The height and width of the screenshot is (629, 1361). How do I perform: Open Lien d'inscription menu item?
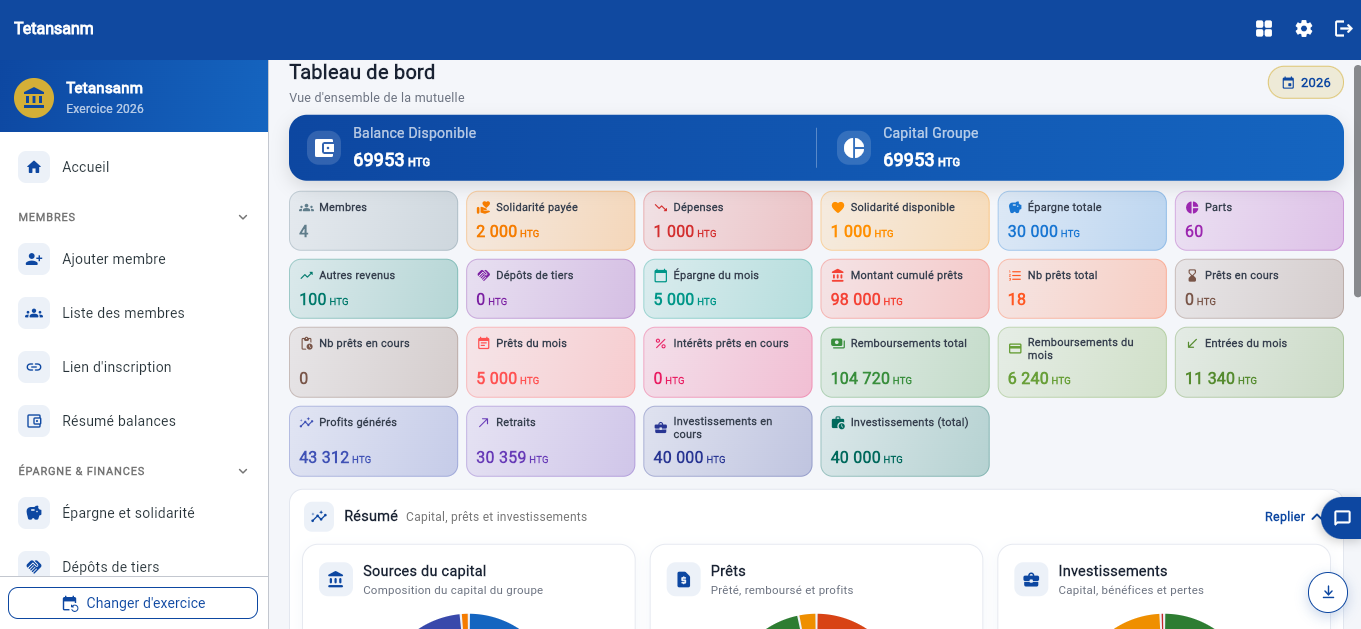(x=134, y=367)
